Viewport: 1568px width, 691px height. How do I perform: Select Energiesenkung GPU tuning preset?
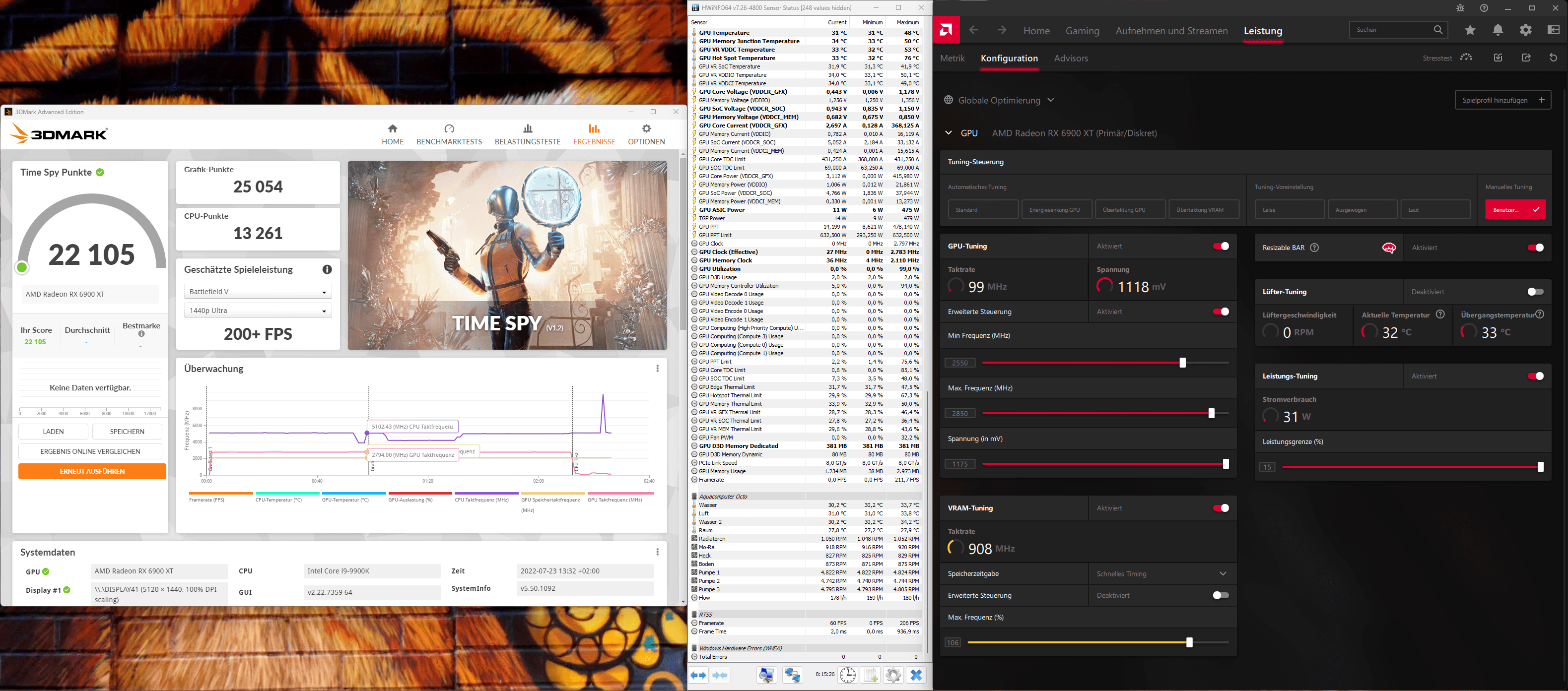1057,210
